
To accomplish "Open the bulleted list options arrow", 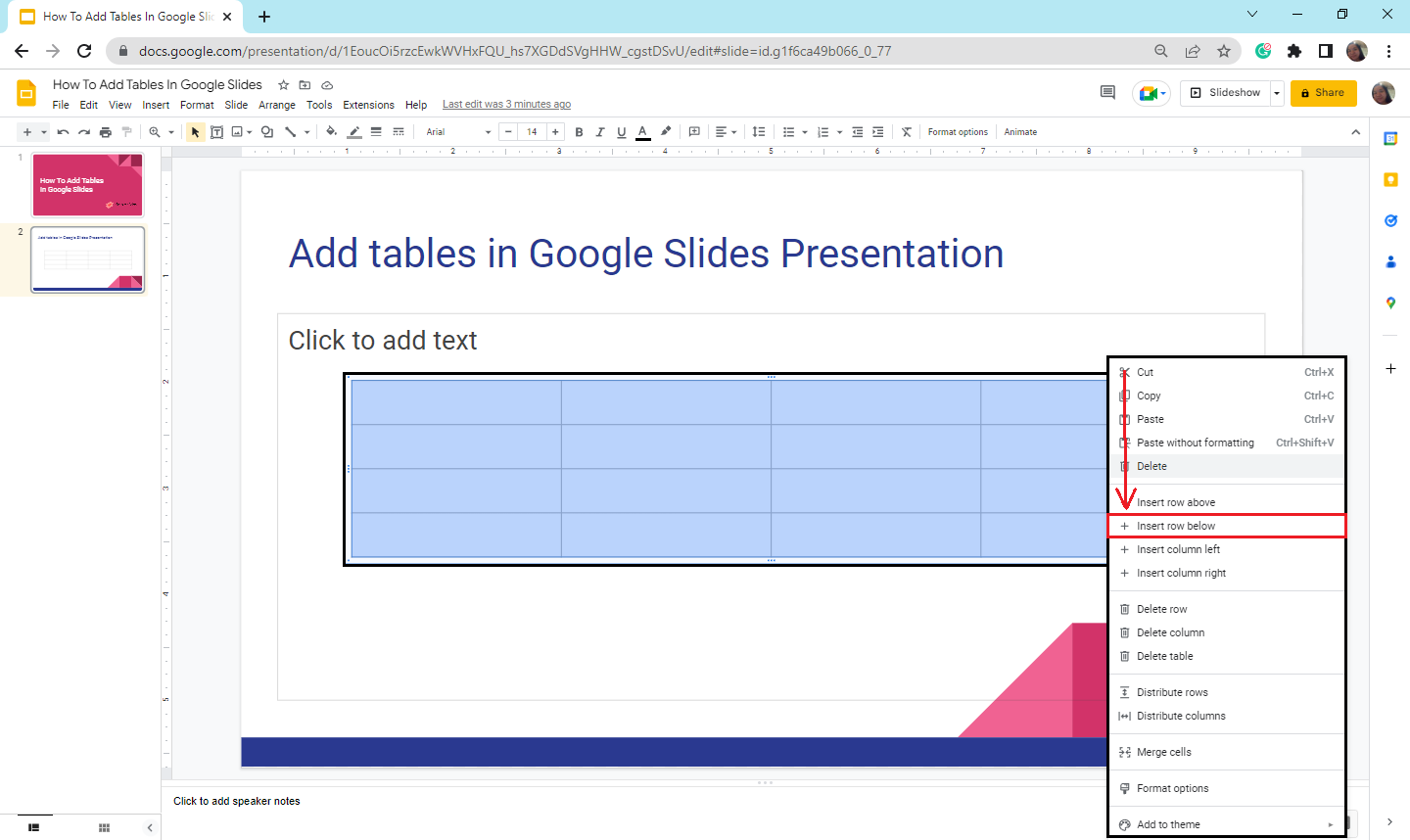I will (x=805, y=132).
